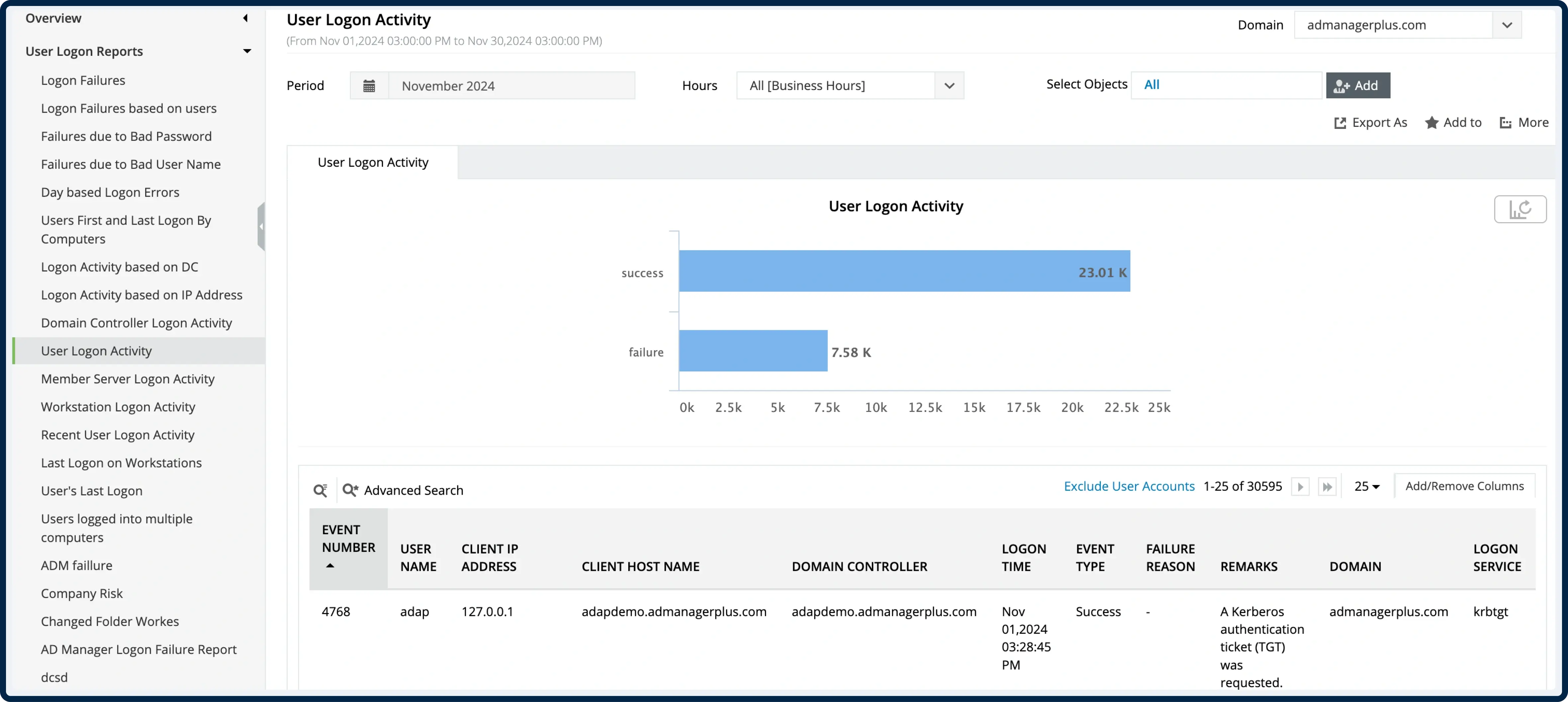
Task: Toggle sort order on Event Number column
Action: tap(331, 565)
